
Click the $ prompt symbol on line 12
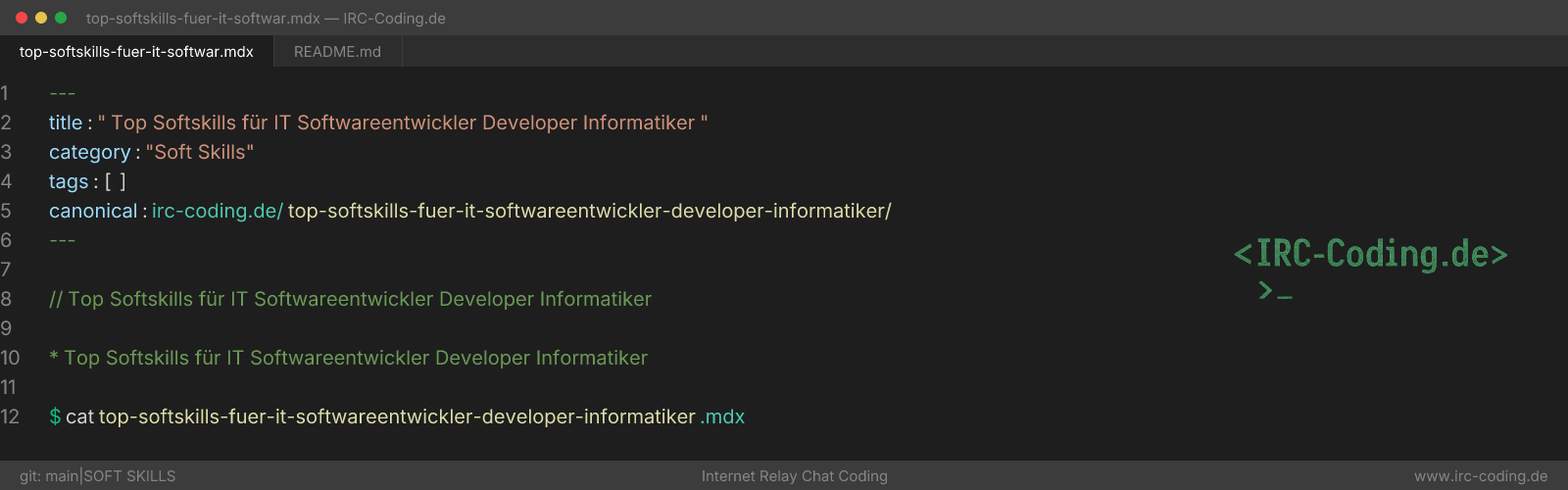[55, 416]
